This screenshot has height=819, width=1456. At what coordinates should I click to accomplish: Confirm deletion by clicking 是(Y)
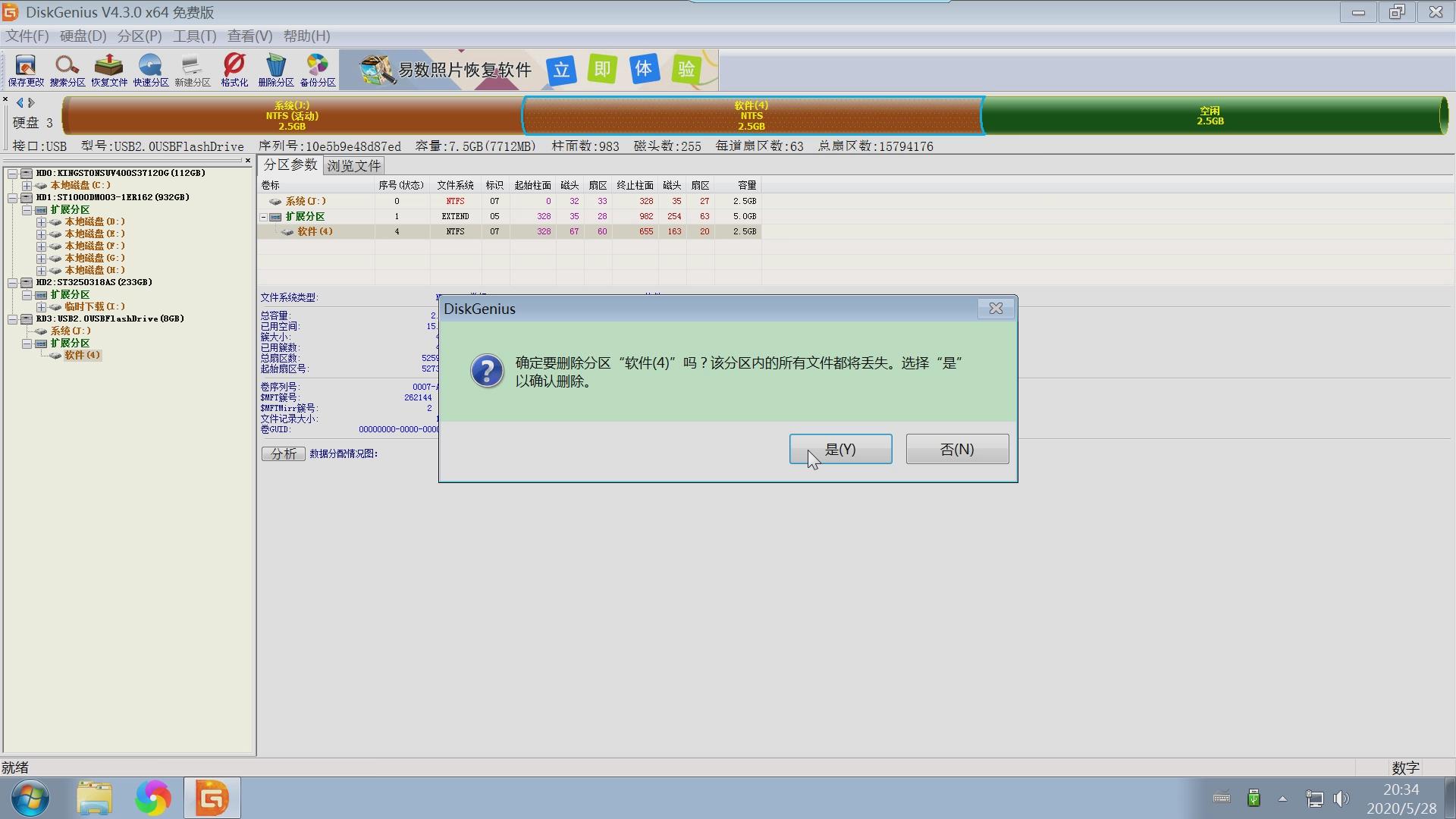pos(840,449)
